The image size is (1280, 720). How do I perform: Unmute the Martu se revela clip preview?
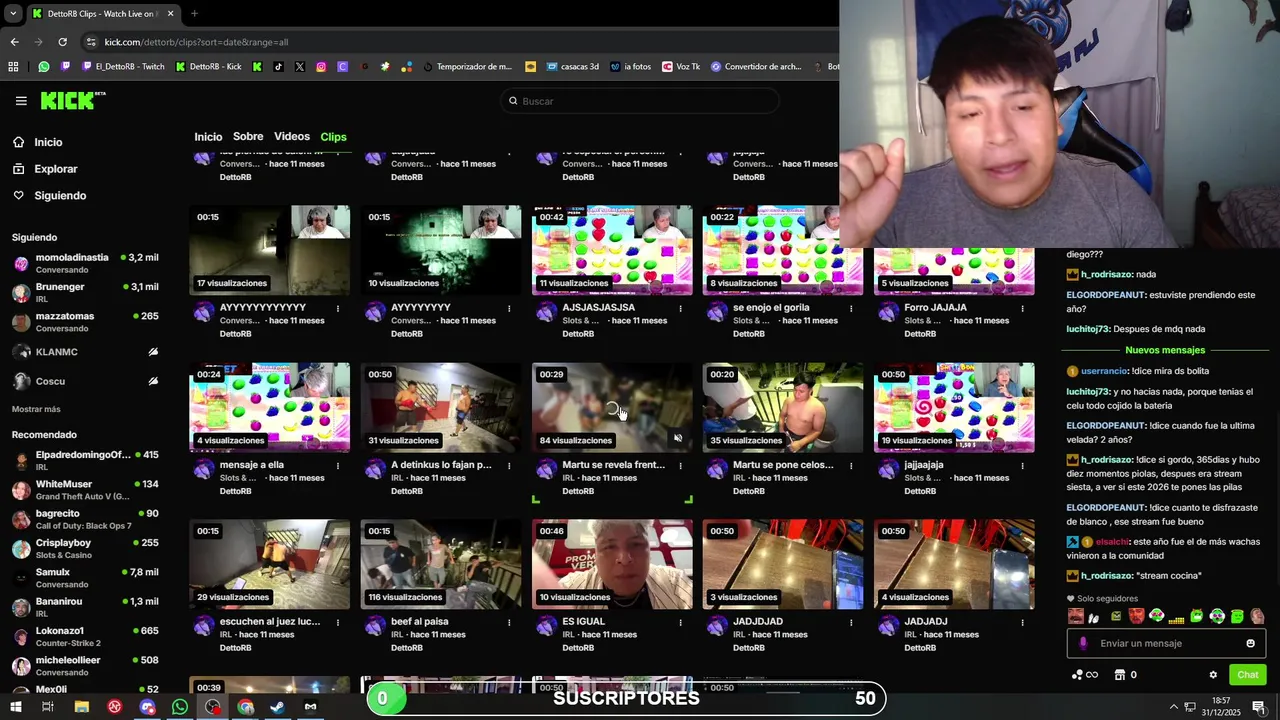click(678, 438)
